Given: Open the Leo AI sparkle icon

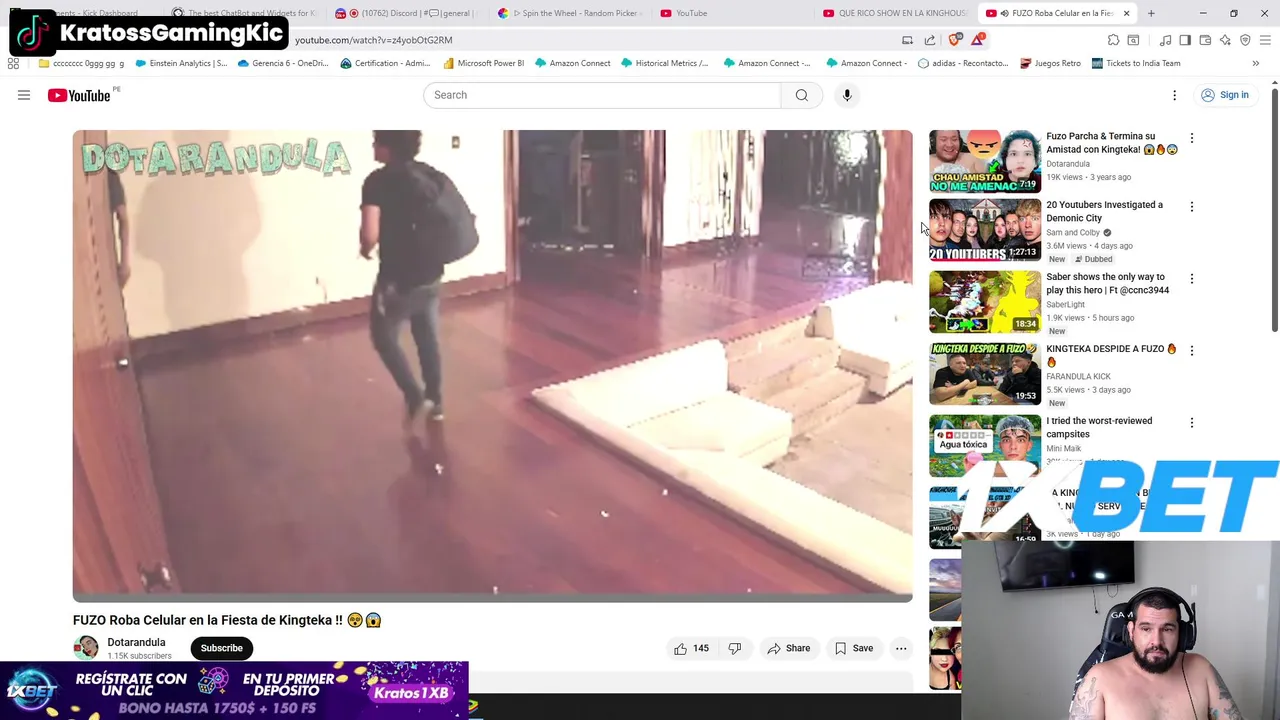Looking at the screenshot, I should 1225,40.
